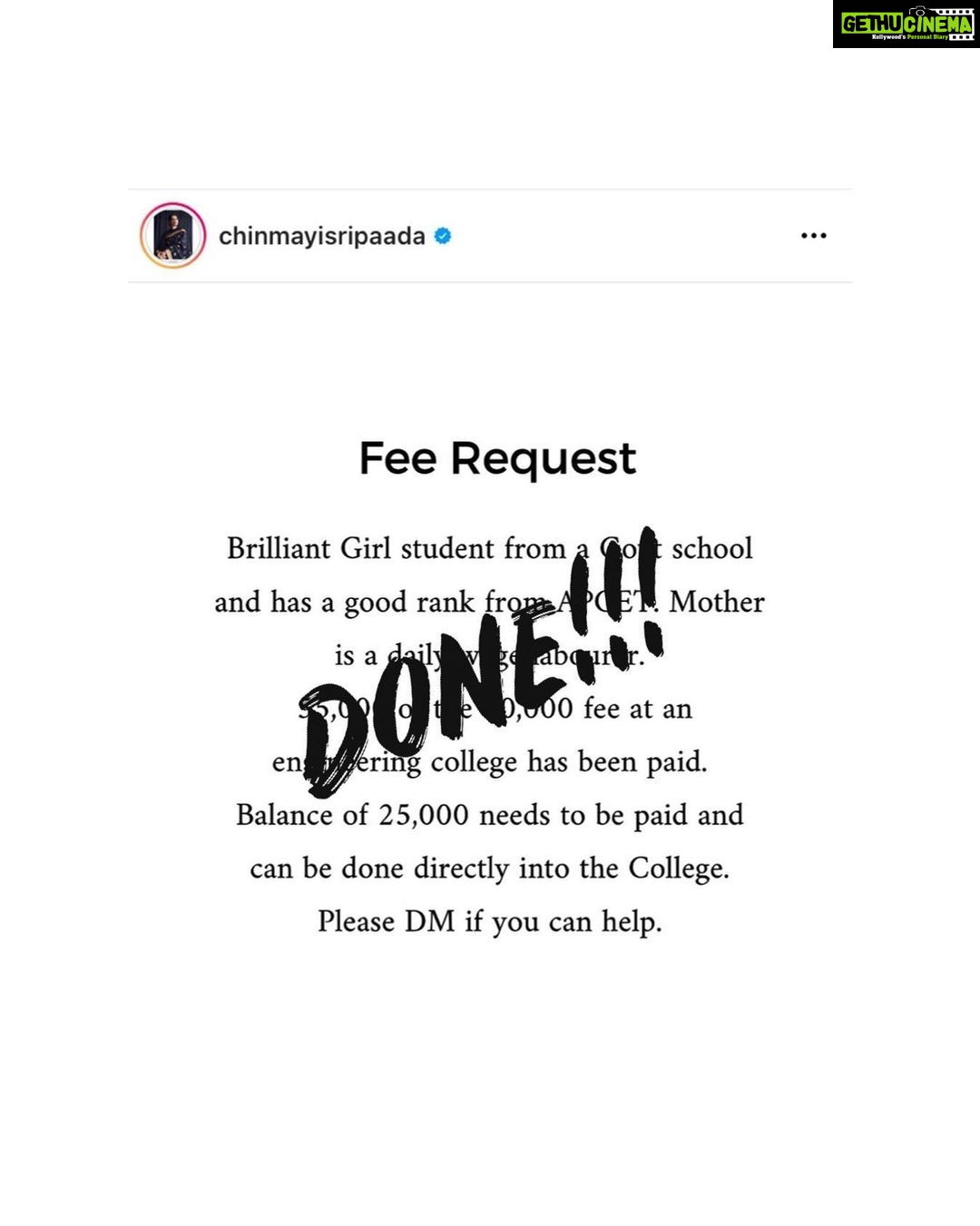Click the camera icon atop GethuCinema logo
Viewport: 980px width, 1226px height.
tap(918, 11)
